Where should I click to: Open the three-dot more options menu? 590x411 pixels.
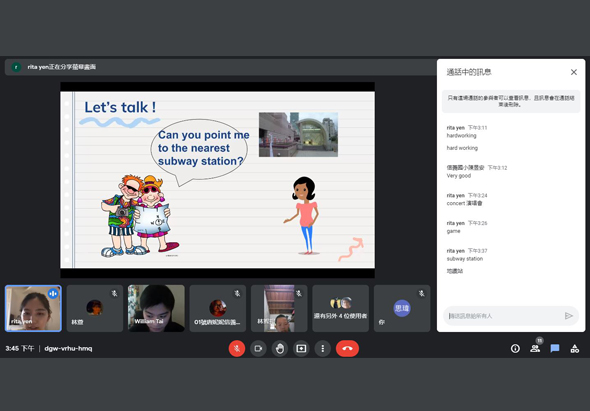coord(322,349)
